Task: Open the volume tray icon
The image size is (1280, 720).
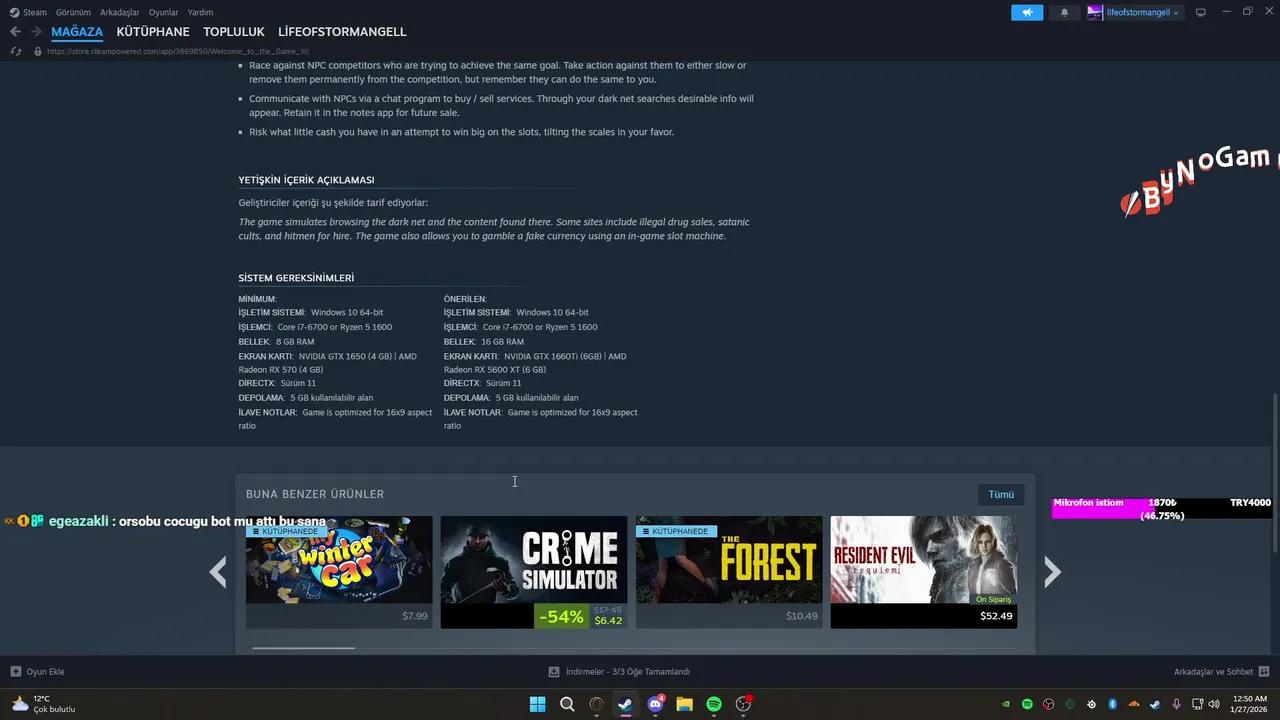Action: tap(1214, 704)
